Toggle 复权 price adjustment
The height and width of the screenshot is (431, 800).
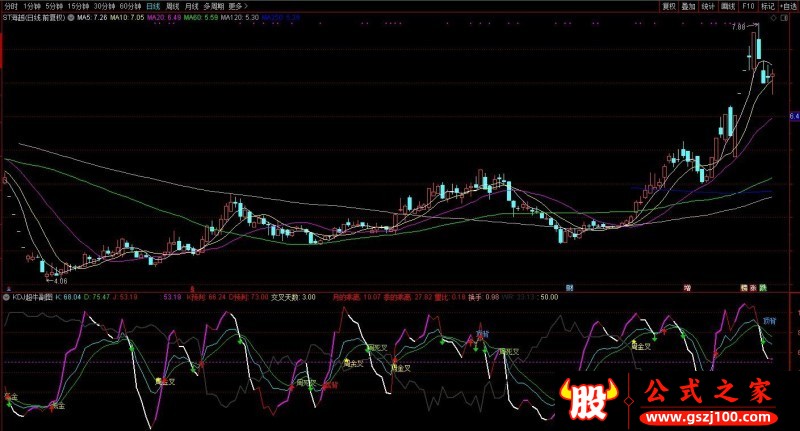pyautogui.click(x=669, y=5)
